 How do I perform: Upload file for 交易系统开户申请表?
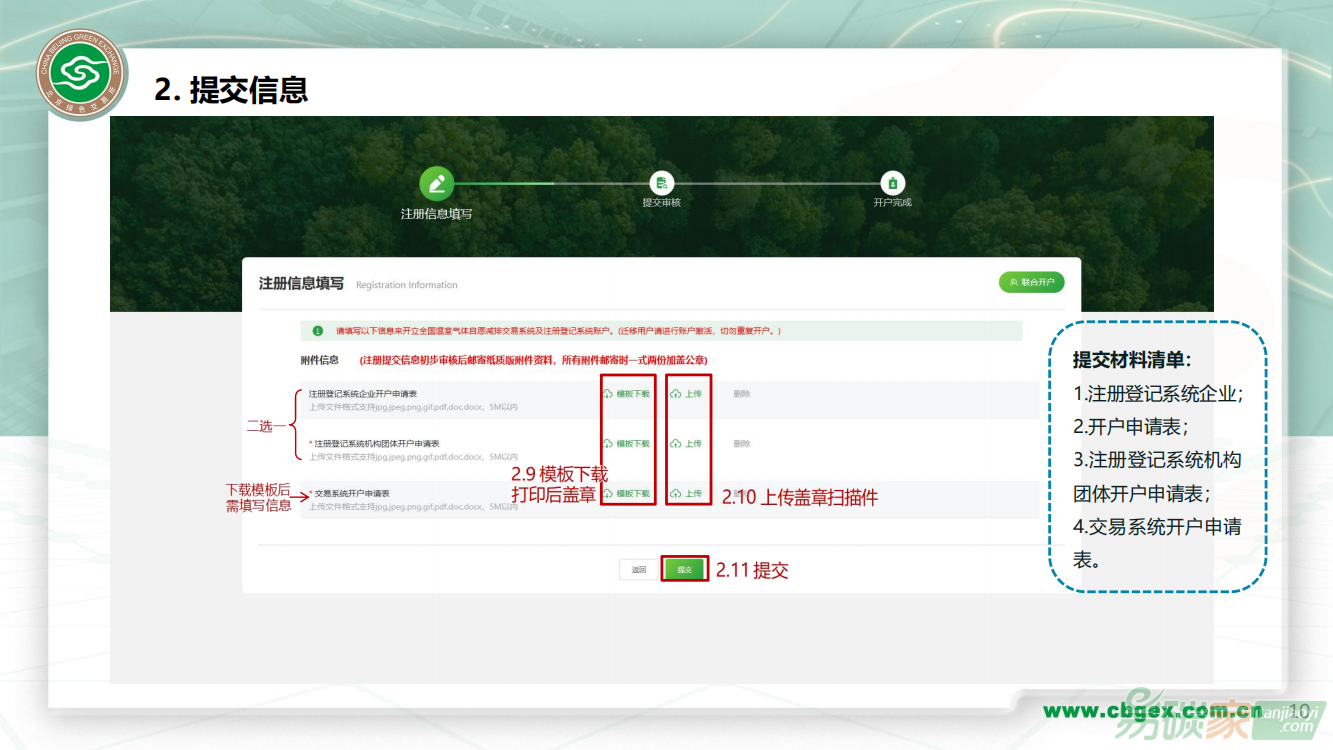(687, 494)
